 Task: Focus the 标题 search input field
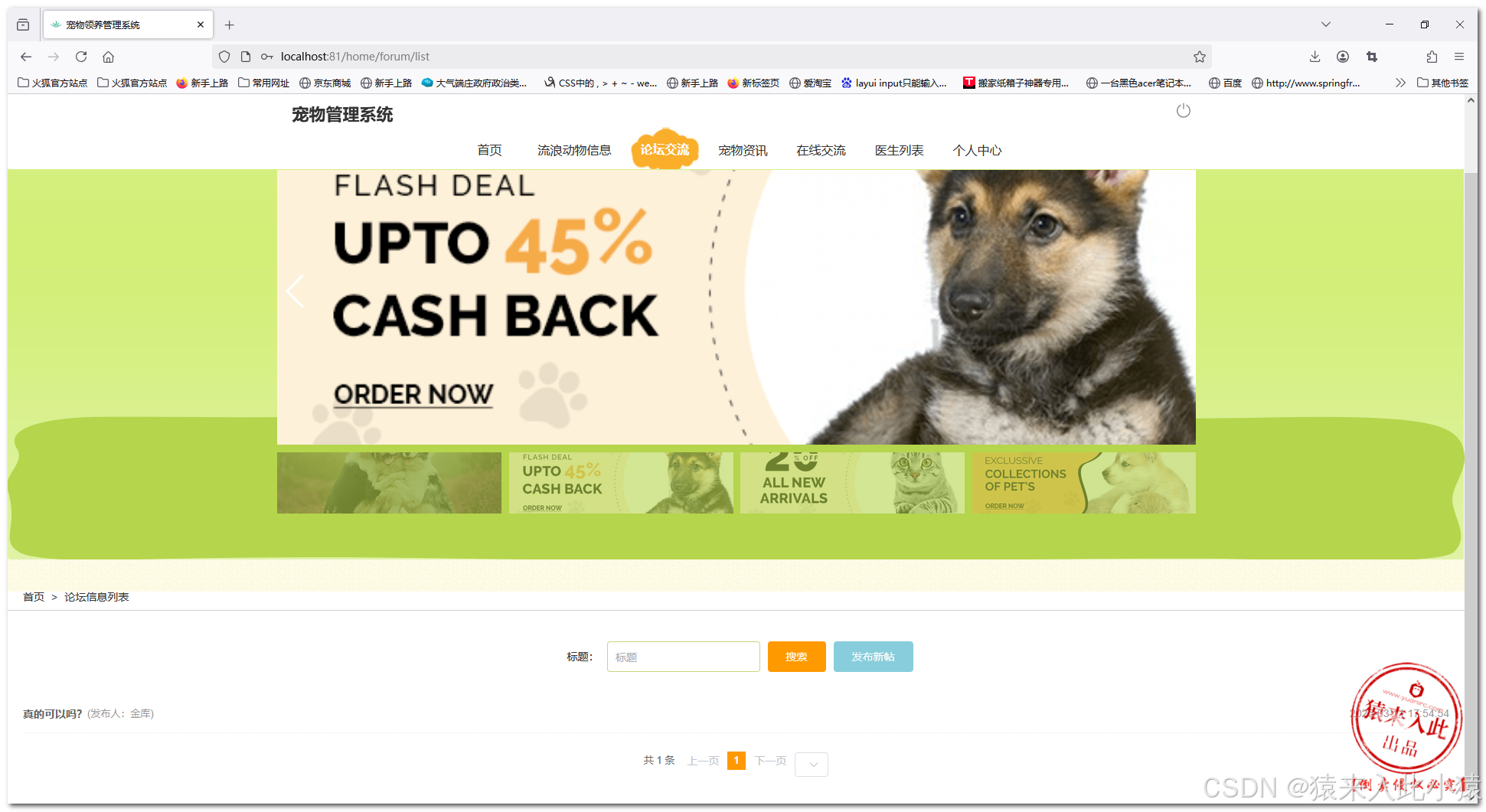(684, 657)
